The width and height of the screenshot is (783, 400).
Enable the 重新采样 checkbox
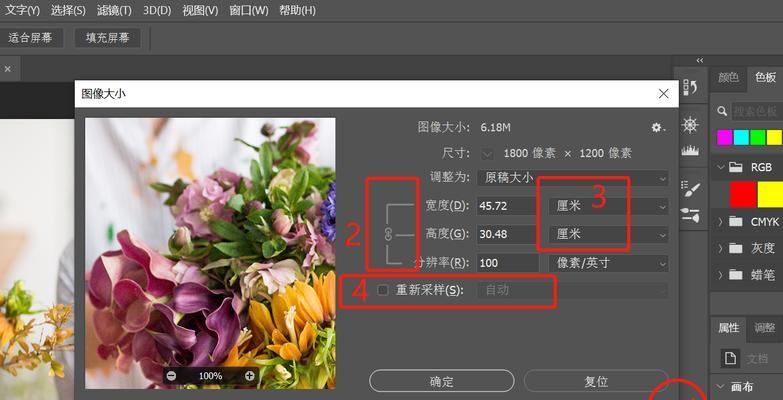(x=383, y=290)
